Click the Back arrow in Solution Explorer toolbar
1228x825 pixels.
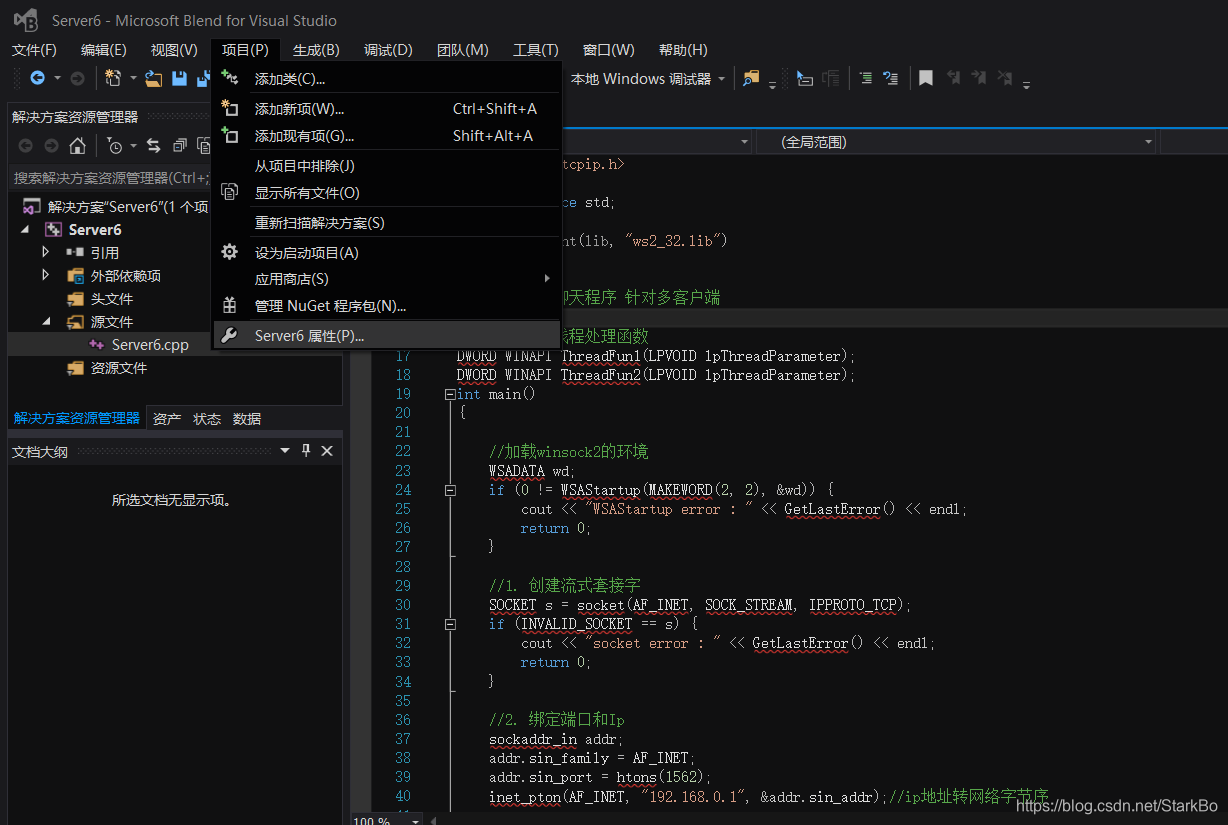25,146
